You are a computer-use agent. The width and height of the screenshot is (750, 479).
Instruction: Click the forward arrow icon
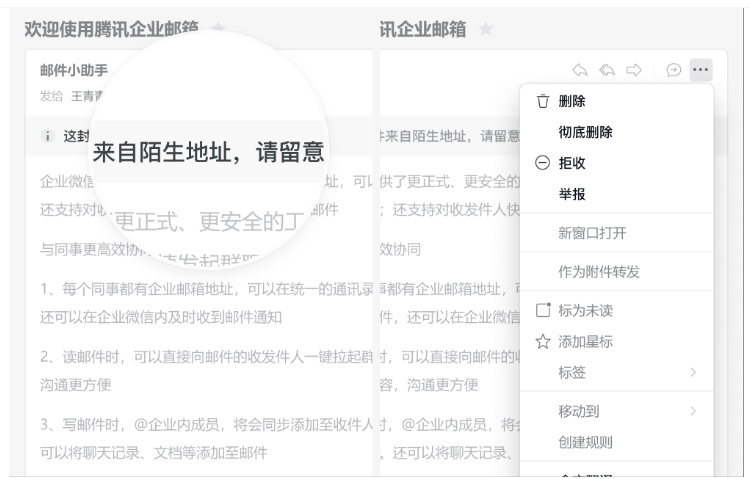coord(632,70)
